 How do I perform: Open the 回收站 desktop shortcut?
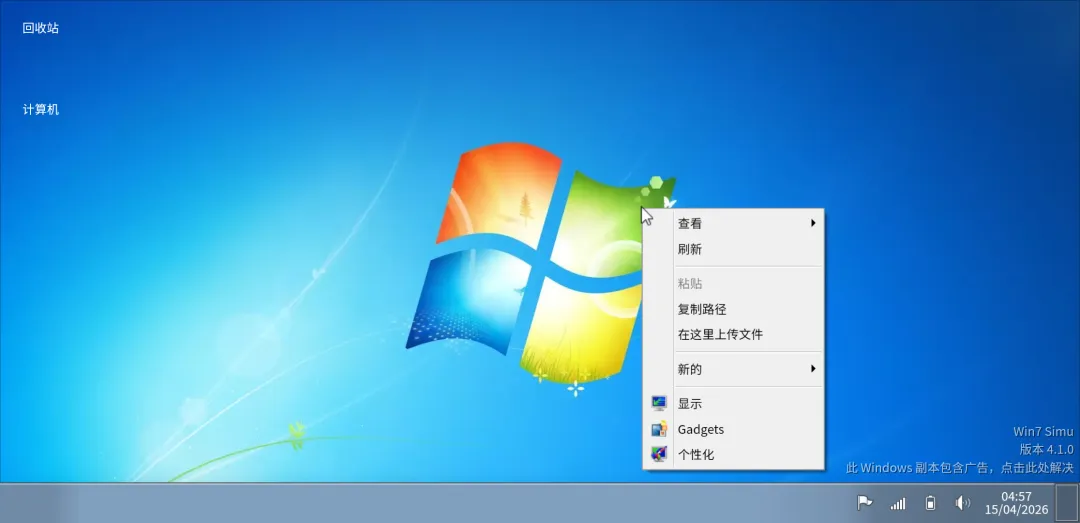click(x=41, y=28)
